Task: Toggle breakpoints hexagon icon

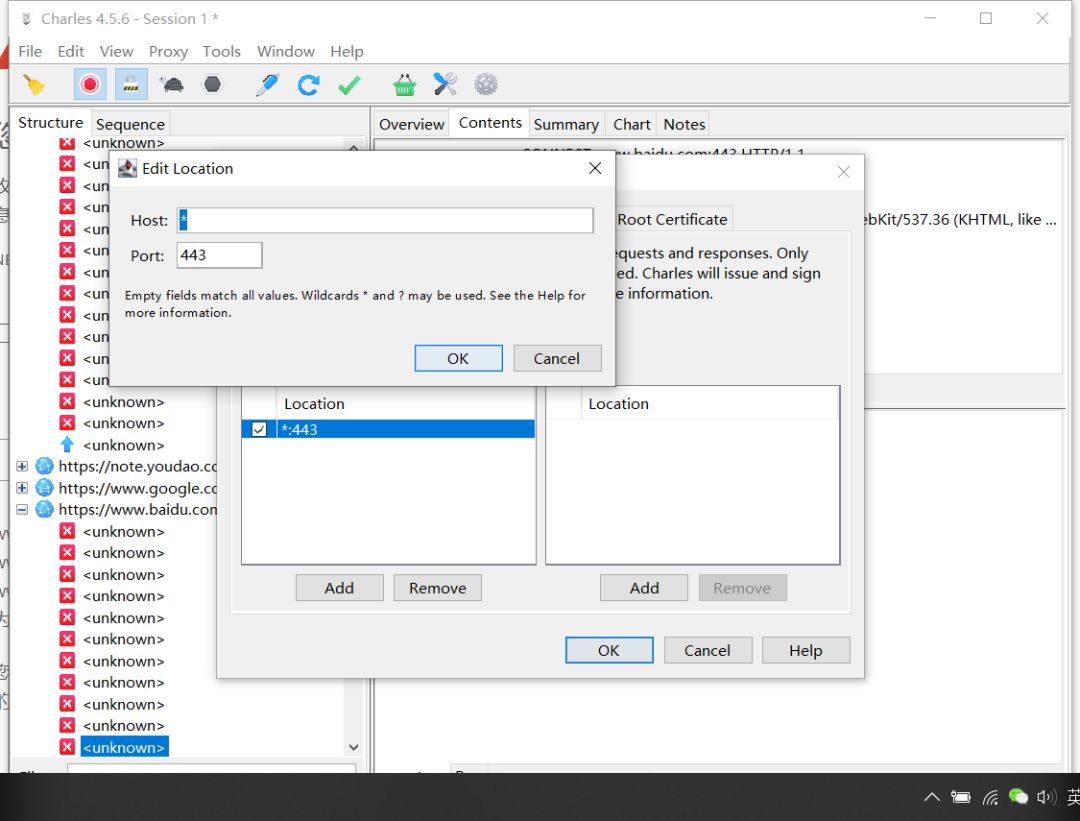Action: [212, 85]
